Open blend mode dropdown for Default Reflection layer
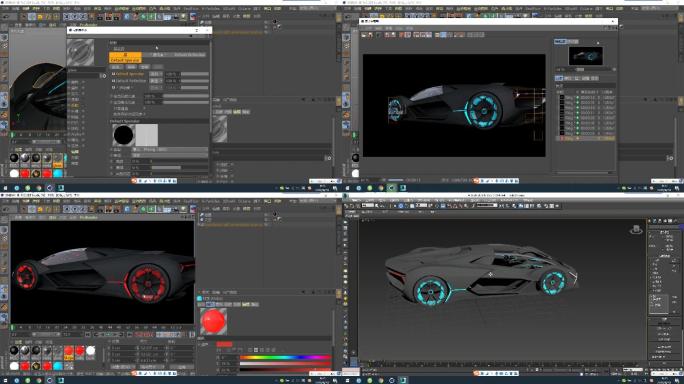Image resolution: width=684 pixels, height=384 pixels. pyautogui.click(x=156, y=81)
